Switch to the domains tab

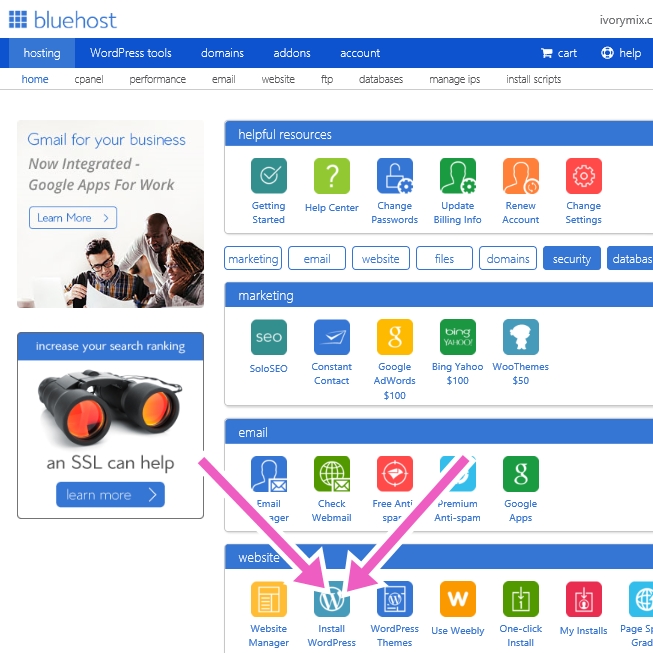tap(222, 53)
